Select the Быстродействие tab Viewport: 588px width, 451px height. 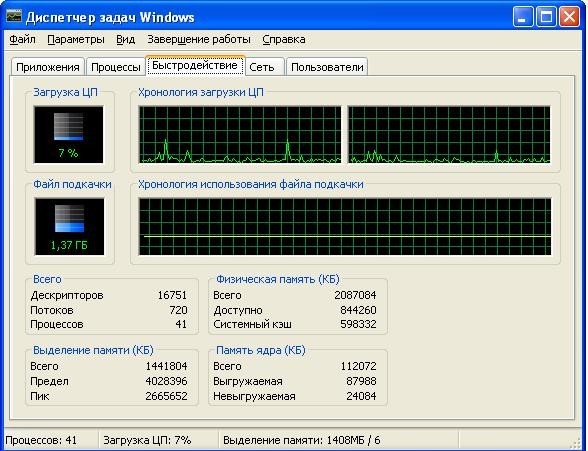195,66
